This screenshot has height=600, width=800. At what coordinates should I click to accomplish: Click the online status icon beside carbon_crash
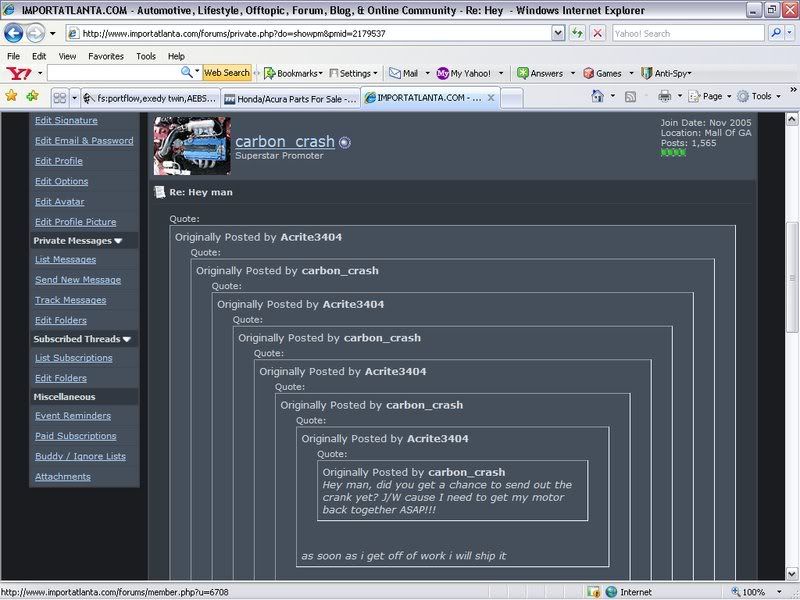(345, 143)
